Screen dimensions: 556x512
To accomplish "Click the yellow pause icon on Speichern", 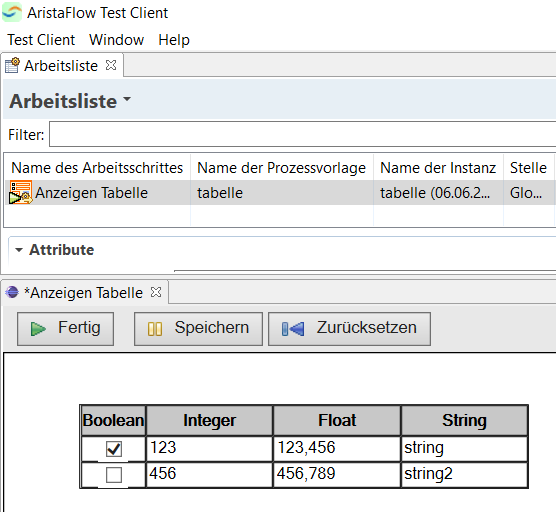I will coord(155,329).
